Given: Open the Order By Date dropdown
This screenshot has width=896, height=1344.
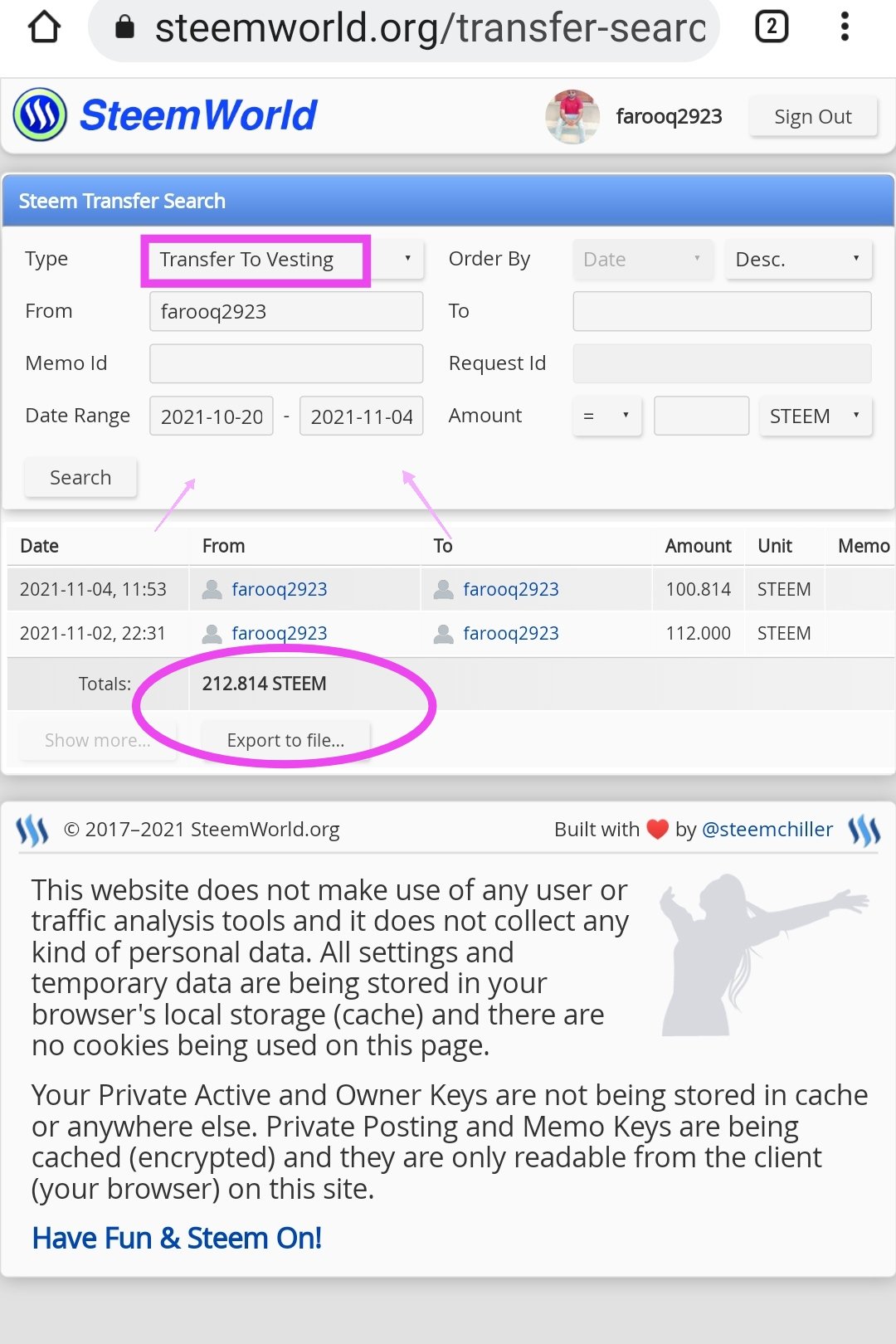Looking at the screenshot, I should (643, 260).
